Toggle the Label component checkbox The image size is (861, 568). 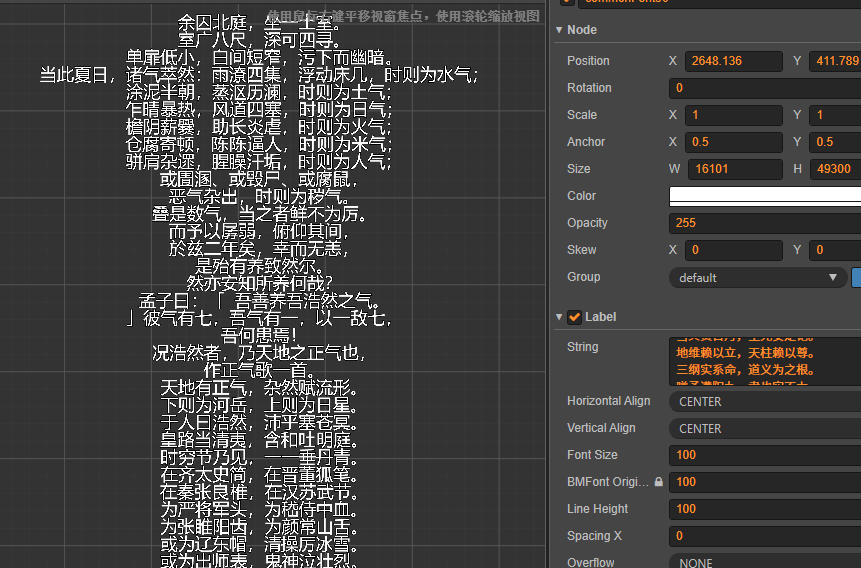click(x=574, y=317)
